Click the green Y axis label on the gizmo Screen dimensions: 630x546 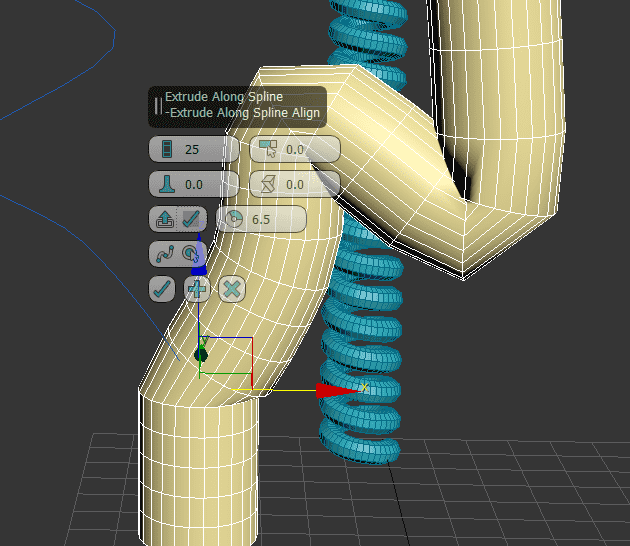205,342
